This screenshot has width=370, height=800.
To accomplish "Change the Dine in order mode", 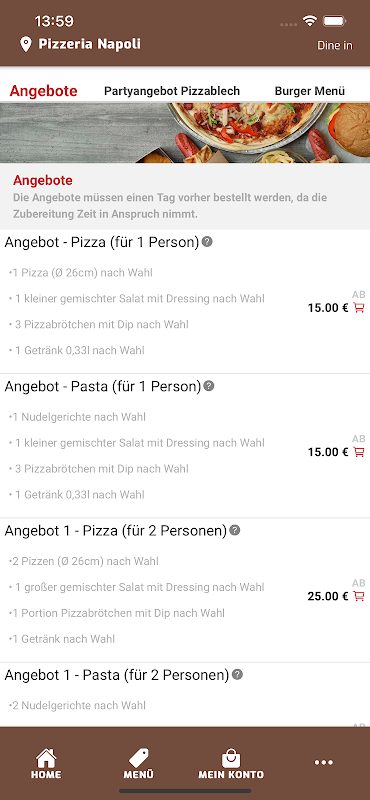I will coord(335,45).
